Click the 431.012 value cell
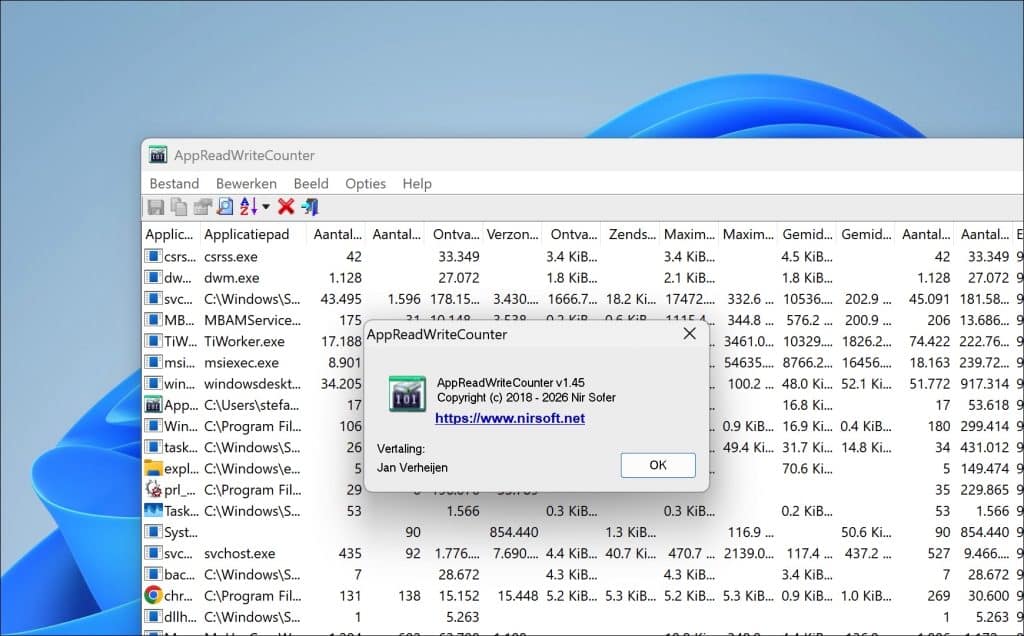The width and height of the screenshot is (1024, 636). [x=984, y=447]
